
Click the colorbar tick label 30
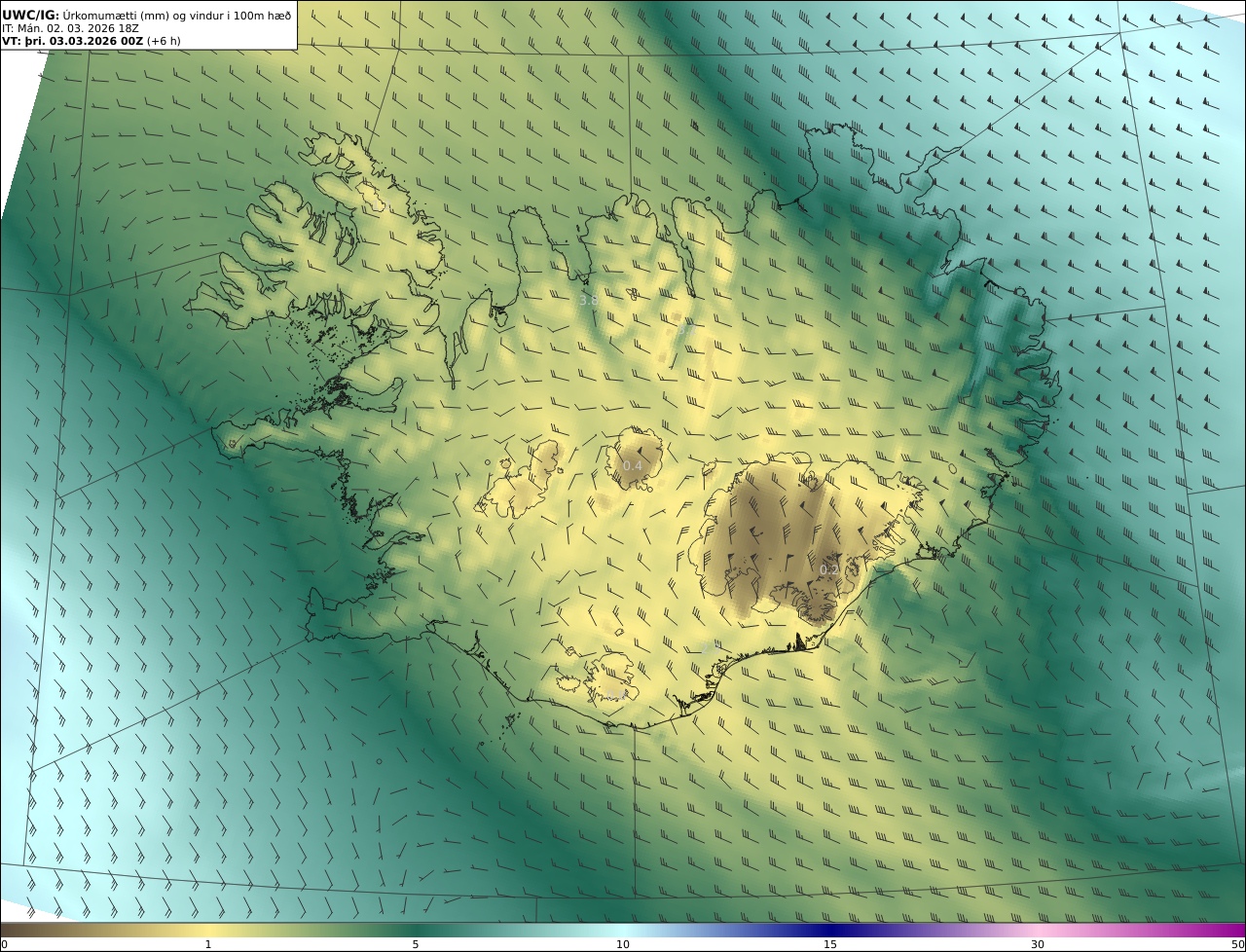click(1038, 944)
